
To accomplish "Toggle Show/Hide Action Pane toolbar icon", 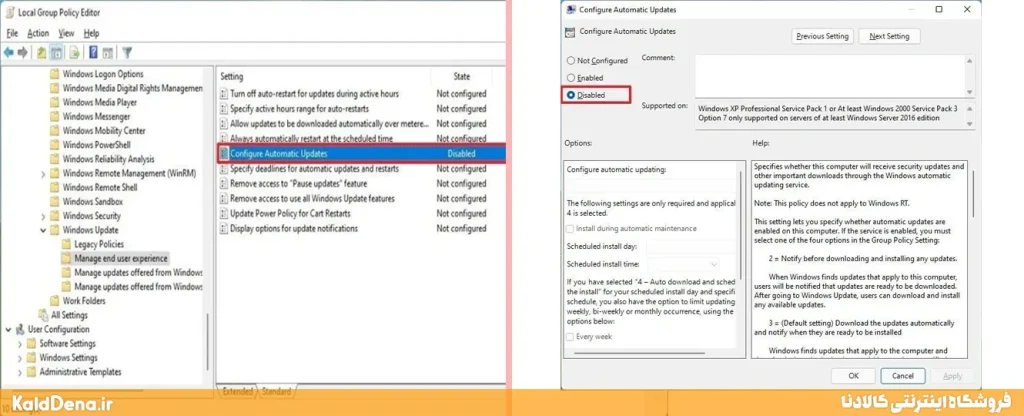I will (x=108, y=52).
